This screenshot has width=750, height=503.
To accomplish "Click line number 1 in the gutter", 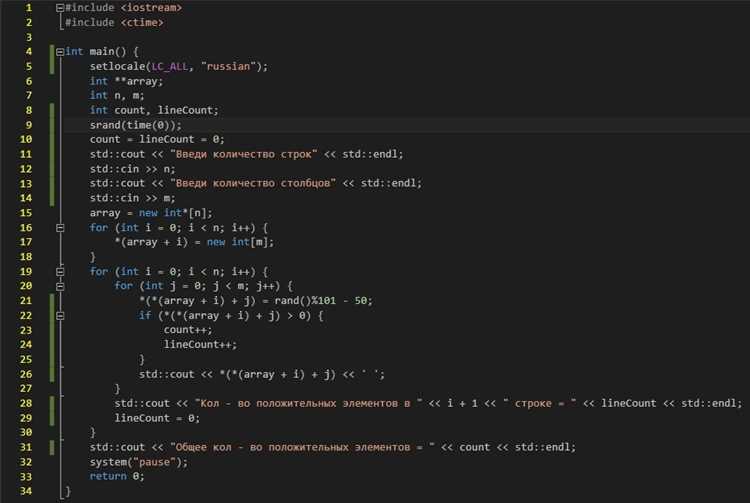I will 29,8.
